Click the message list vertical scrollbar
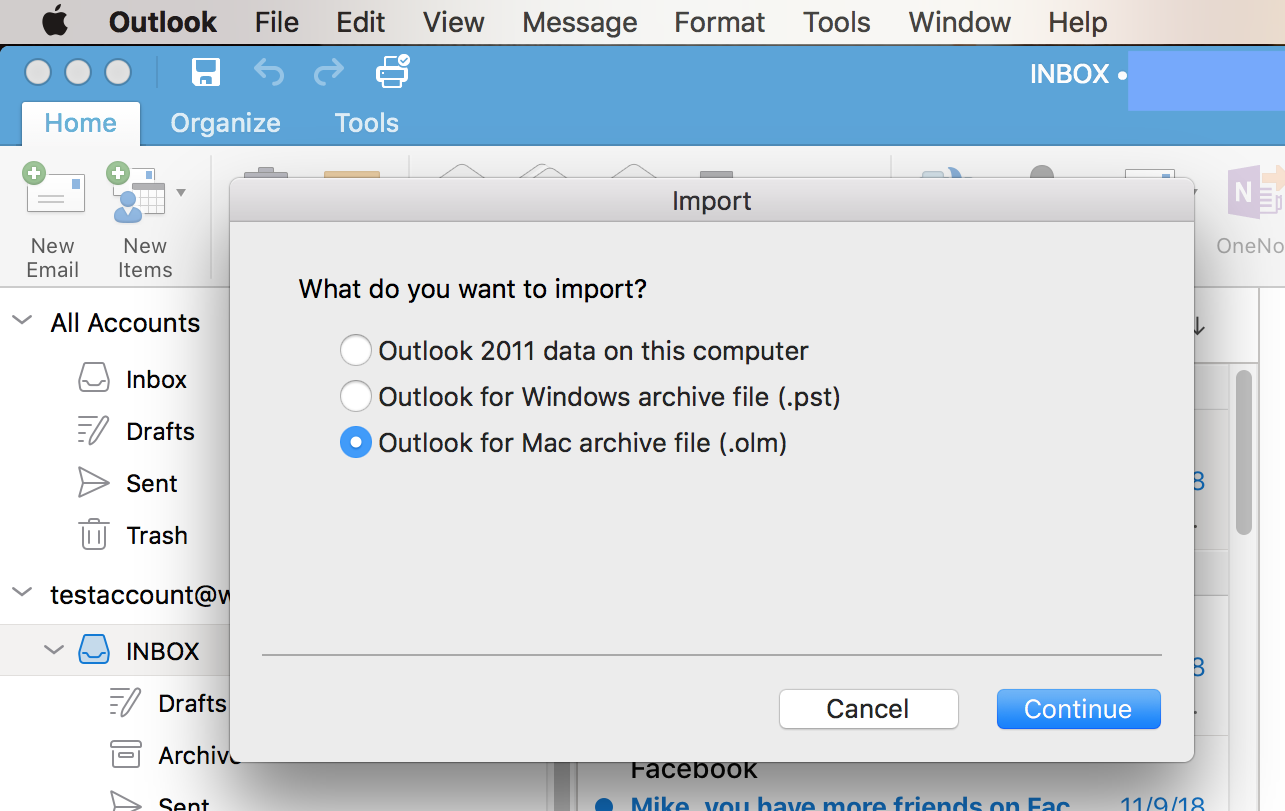The image size is (1285, 811). point(1243,452)
